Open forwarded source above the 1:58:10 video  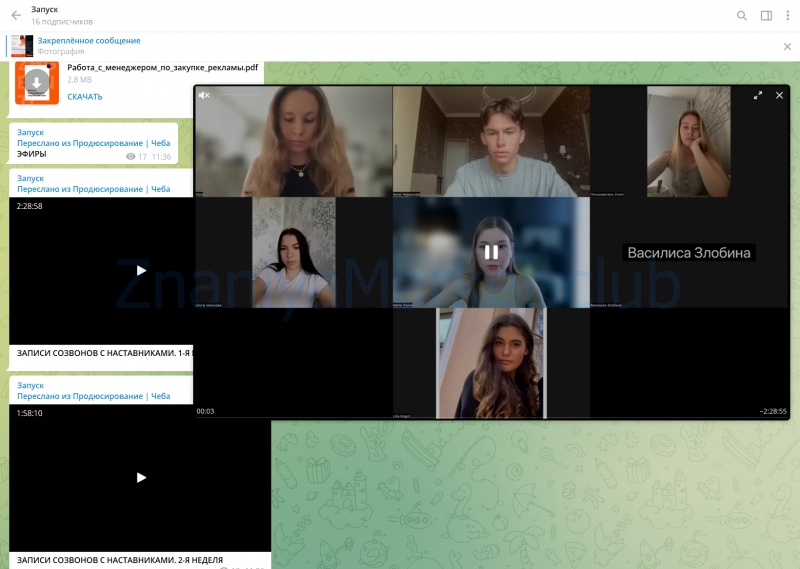tap(93, 396)
